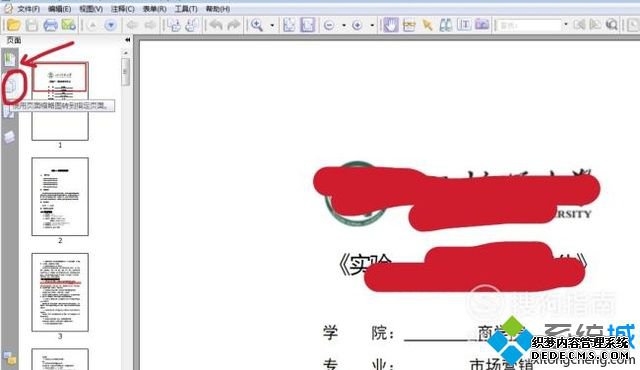Activate the binoculars search tool
The width and height of the screenshot is (640, 370).
tap(446, 25)
